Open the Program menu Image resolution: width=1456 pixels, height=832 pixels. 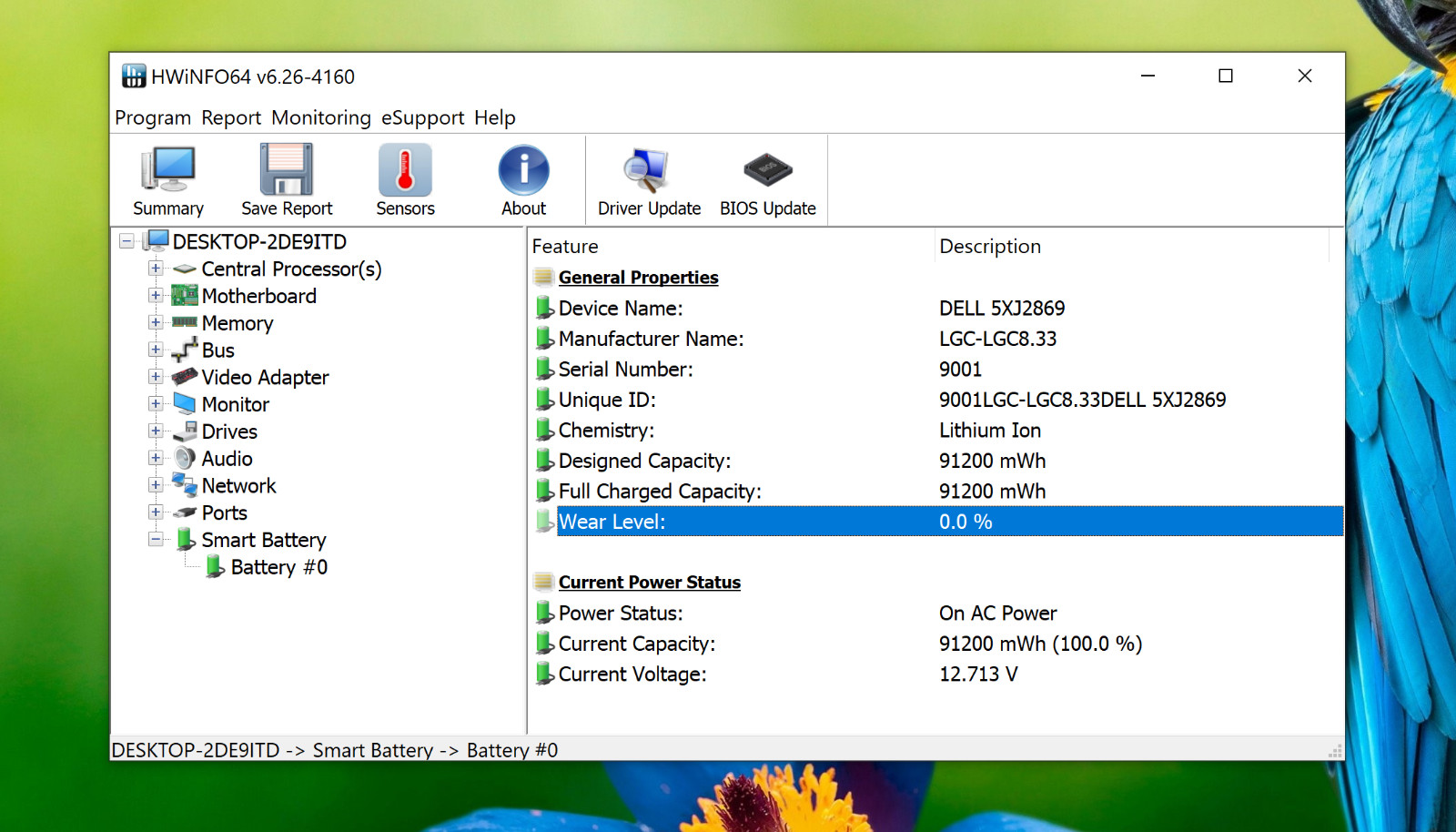point(153,117)
